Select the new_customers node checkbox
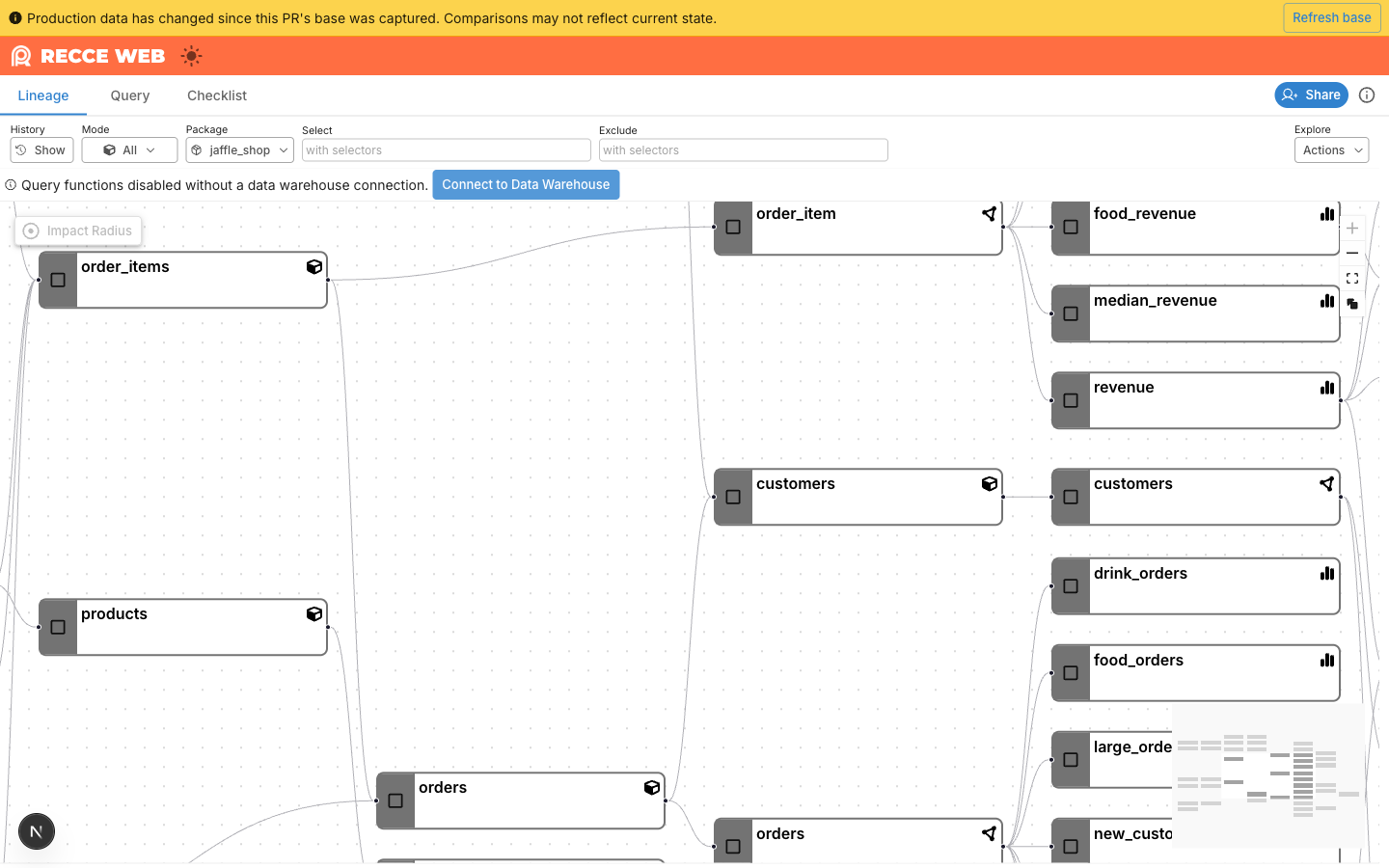The width and height of the screenshot is (1389, 868). [1071, 847]
